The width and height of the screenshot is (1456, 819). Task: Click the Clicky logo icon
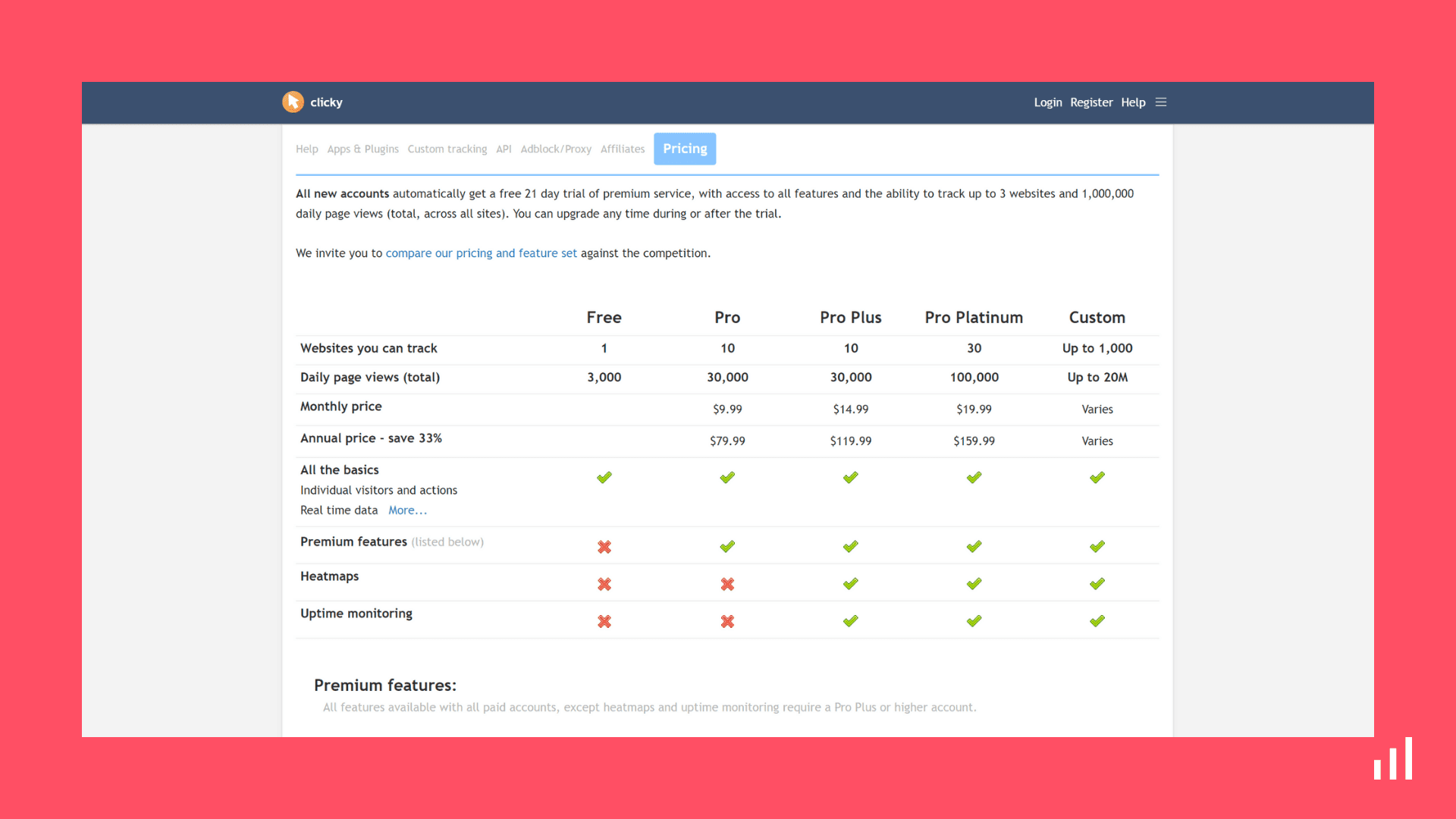293,102
